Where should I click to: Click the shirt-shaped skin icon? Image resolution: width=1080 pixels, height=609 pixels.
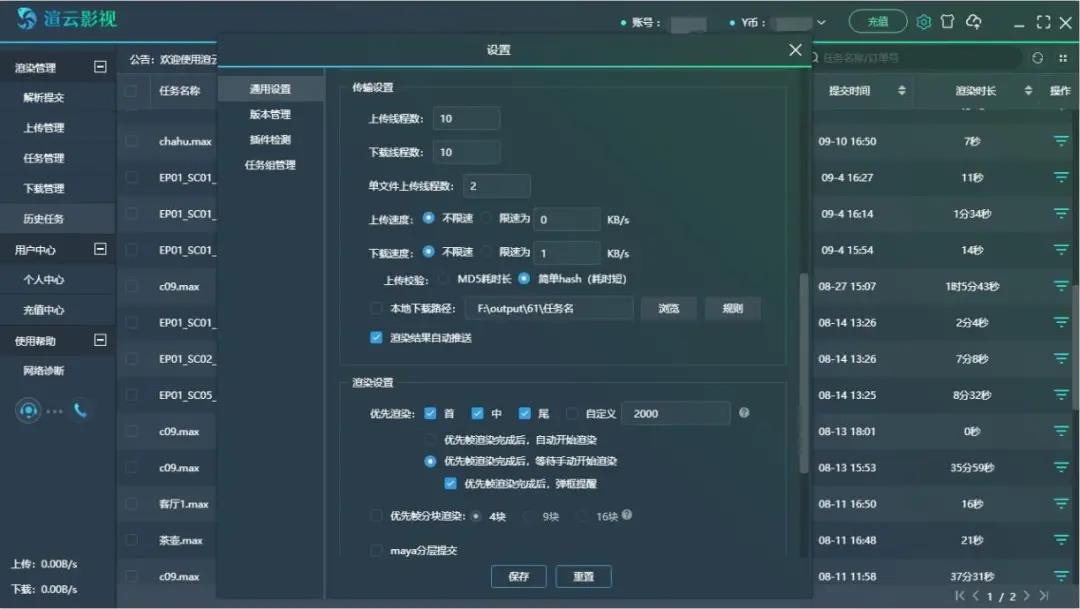[x=948, y=22]
